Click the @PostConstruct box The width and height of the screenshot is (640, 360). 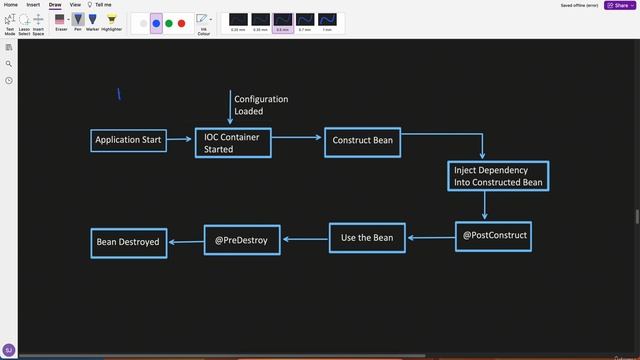pos(493,236)
